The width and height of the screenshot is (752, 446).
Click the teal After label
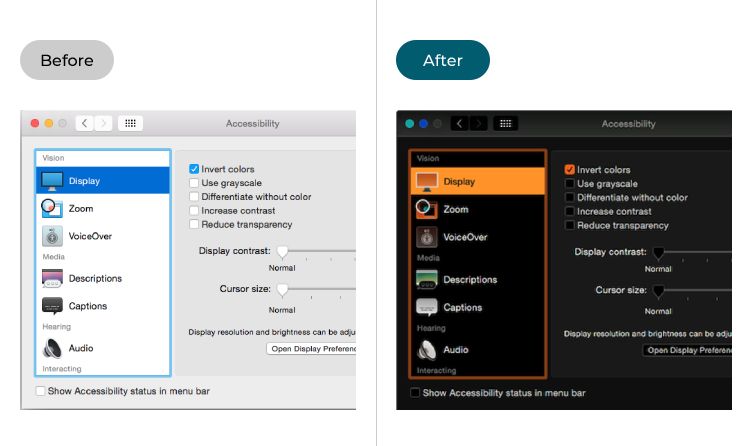coord(443,60)
